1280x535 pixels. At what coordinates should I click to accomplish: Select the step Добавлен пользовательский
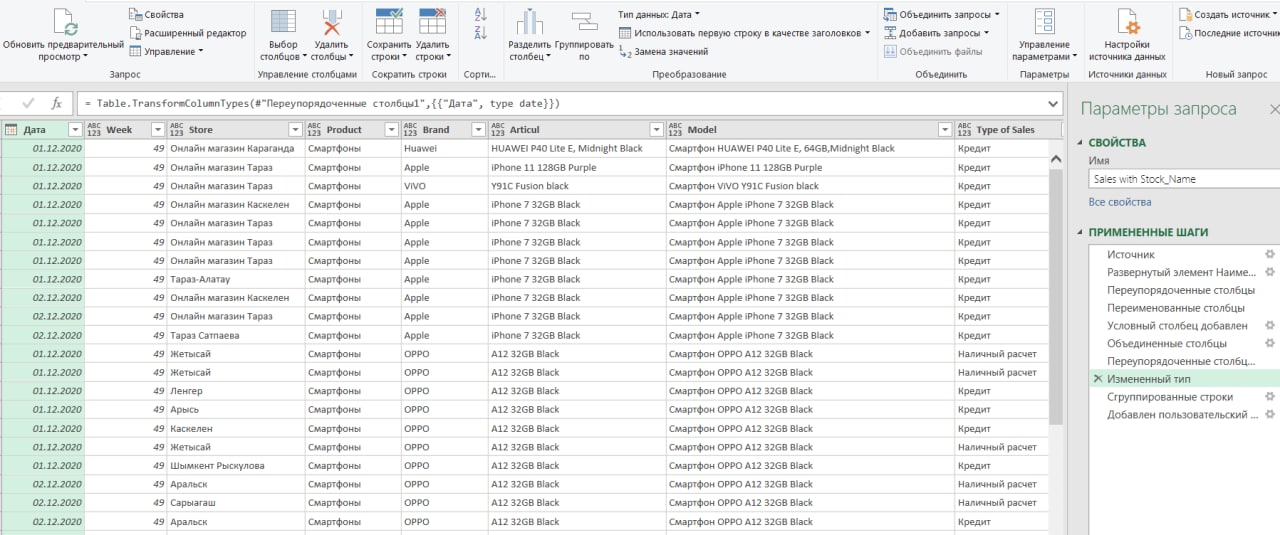[1182, 414]
